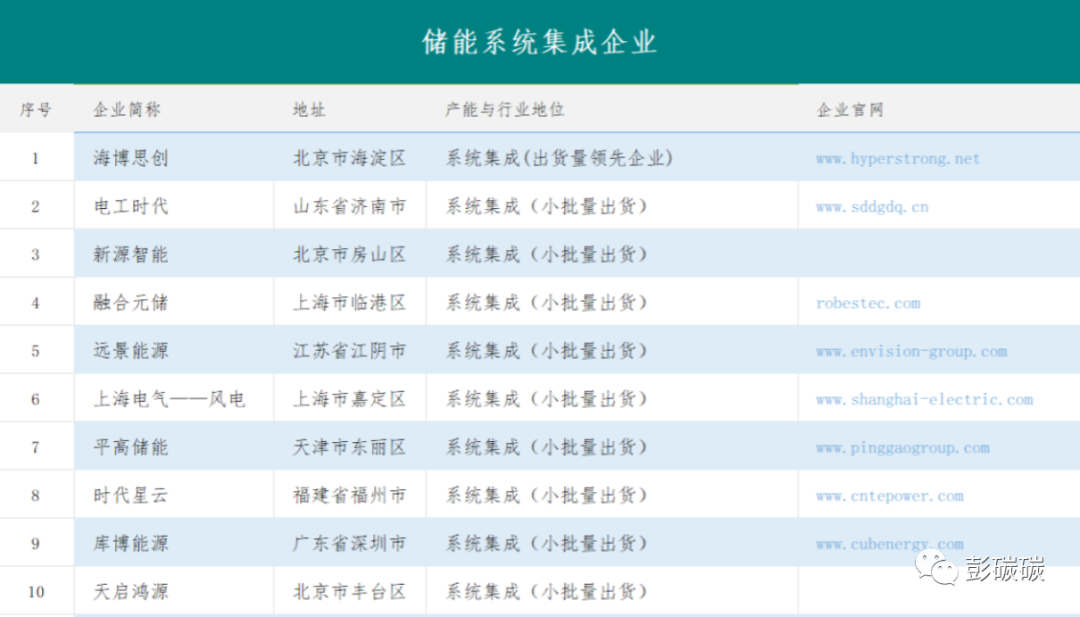Open the www.envision-group.com link
1080x617 pixels.
pos(911,351)
